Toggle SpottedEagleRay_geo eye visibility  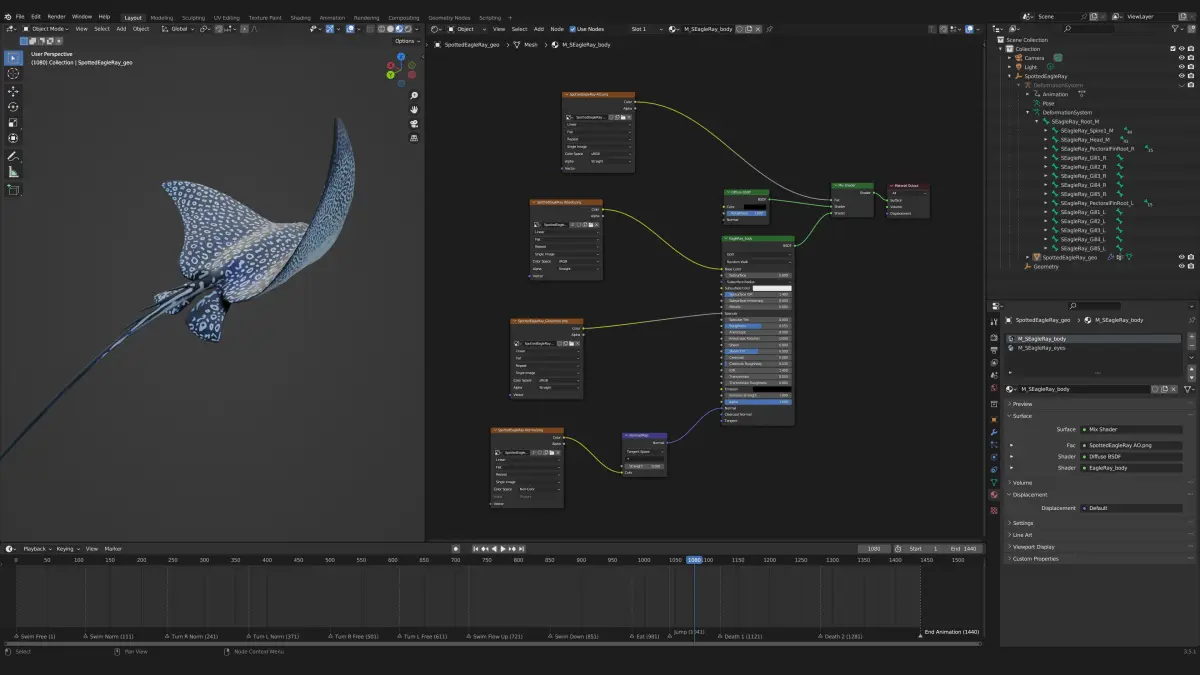(1182, 257)
